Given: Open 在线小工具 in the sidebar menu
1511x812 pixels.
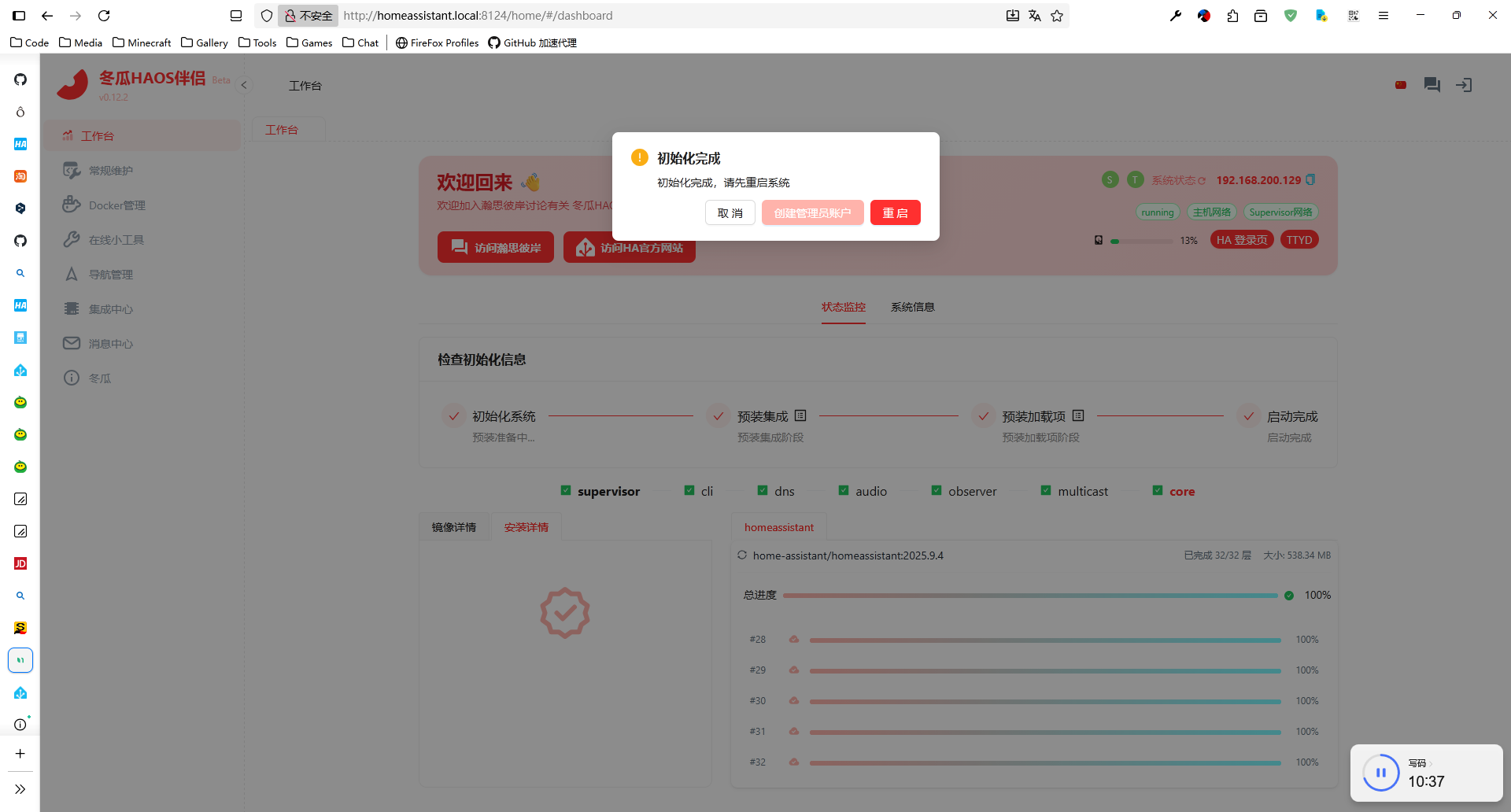Looking at the screenshot, I should tap(142, 240).
